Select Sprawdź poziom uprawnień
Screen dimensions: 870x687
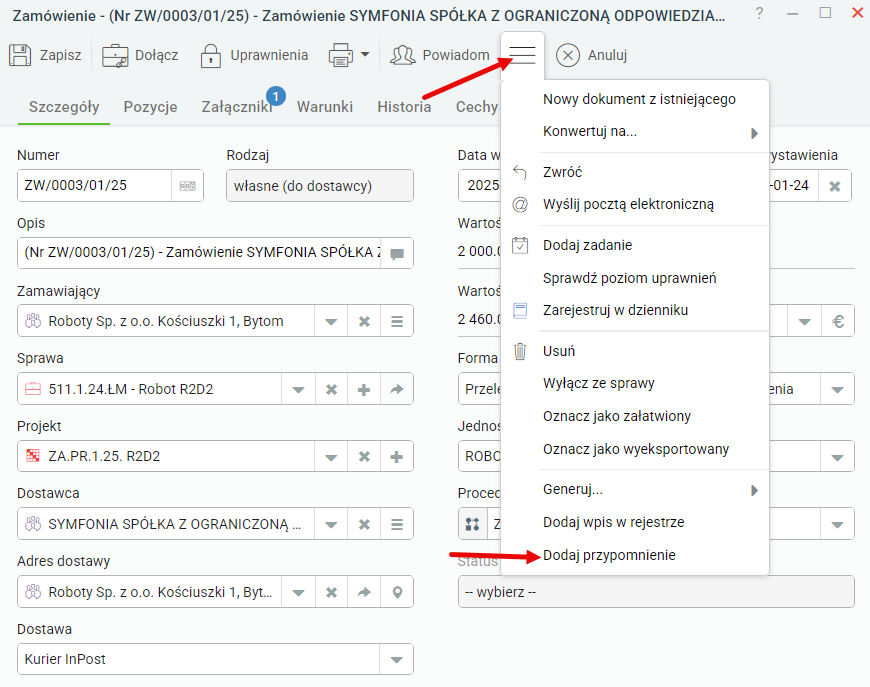pos(635,278)
